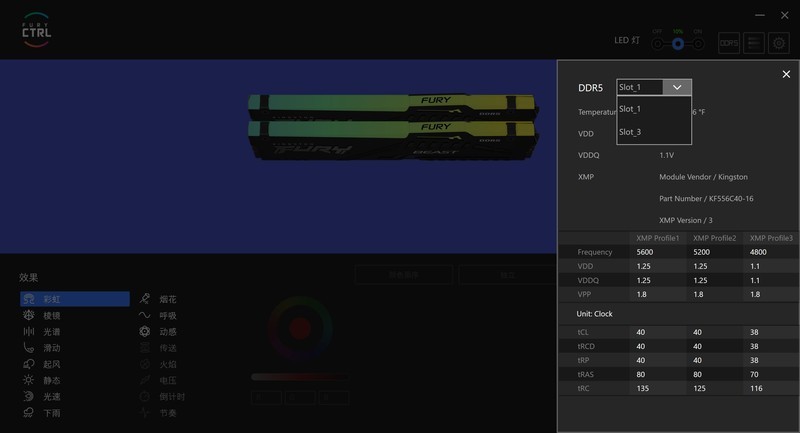
Task: Select the 传送 teleport effect
Action: 158,348
